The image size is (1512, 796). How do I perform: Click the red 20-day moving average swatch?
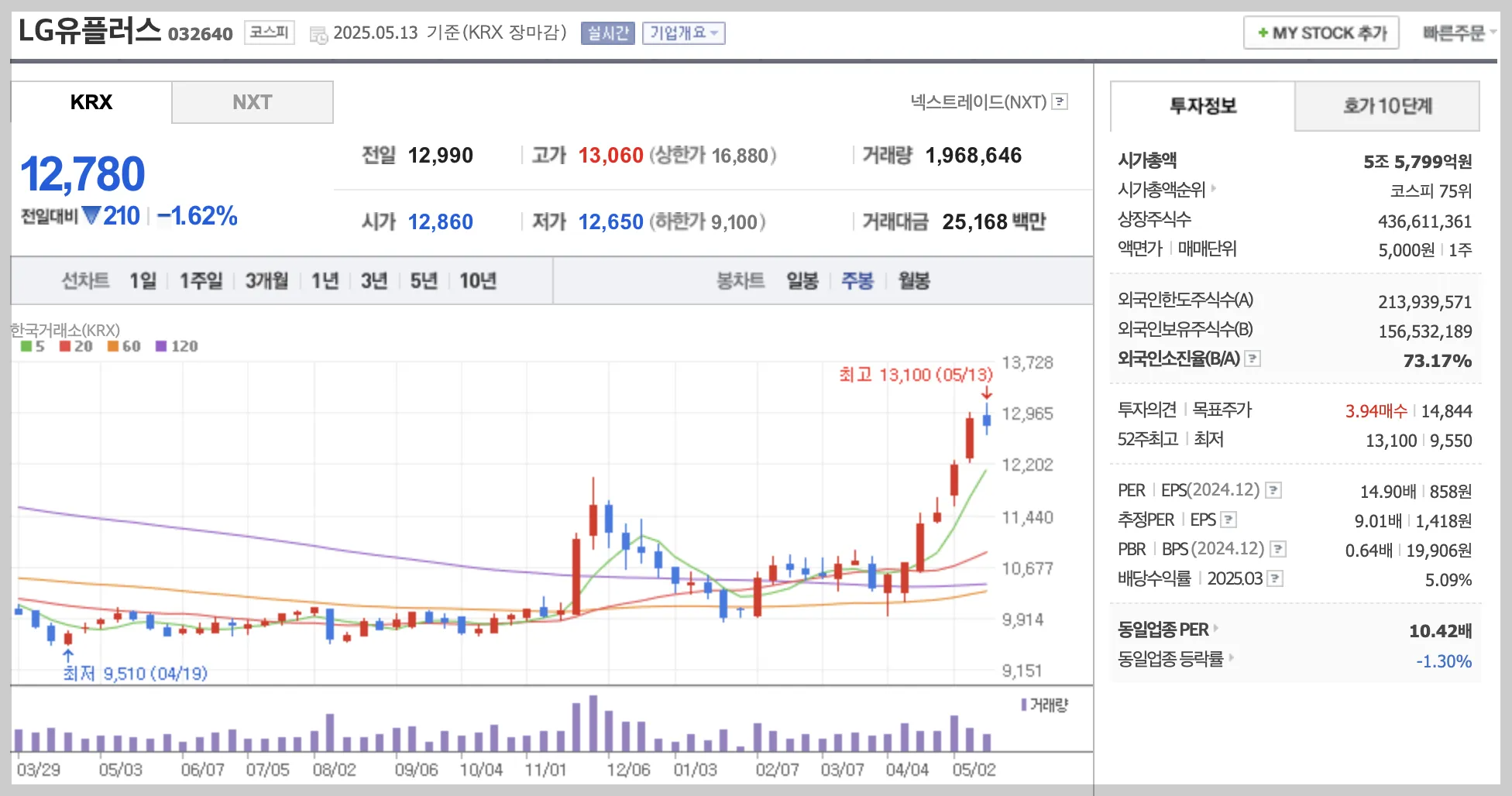click(65, 346)
